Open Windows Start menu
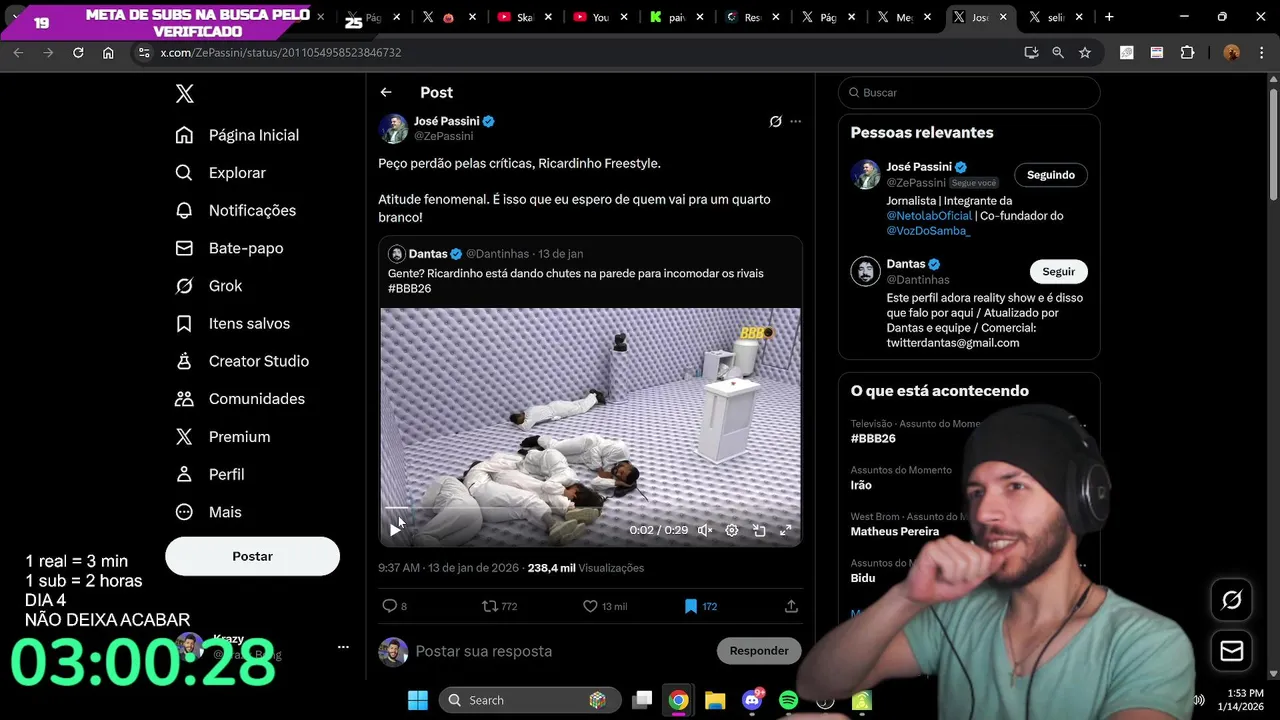The image size is (1280, 720). click(418, 700)
